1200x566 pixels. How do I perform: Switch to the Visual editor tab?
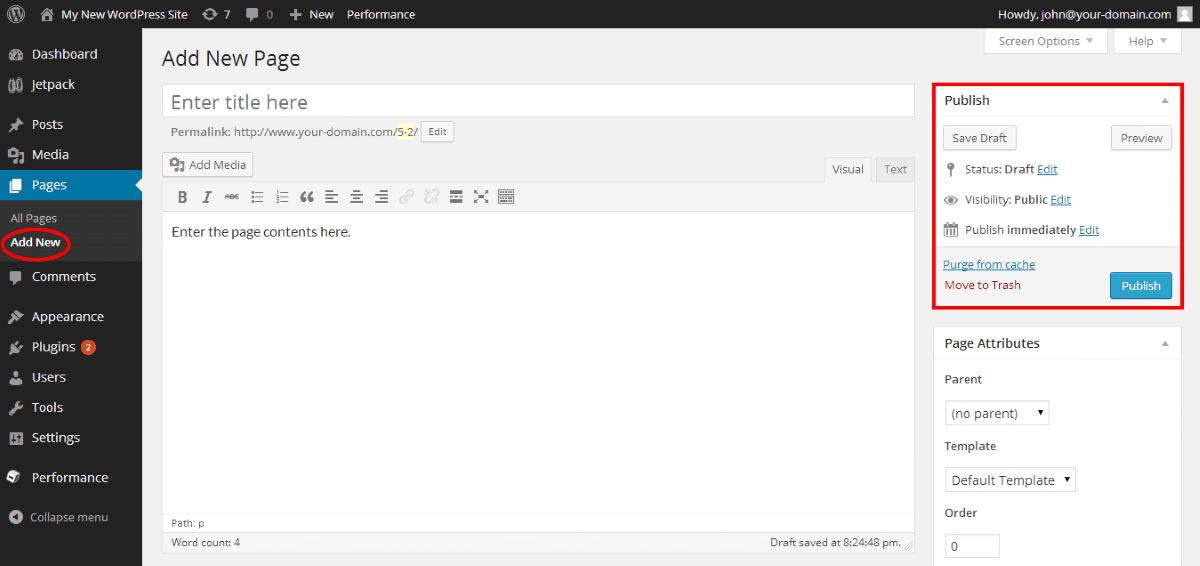(847, 169)
